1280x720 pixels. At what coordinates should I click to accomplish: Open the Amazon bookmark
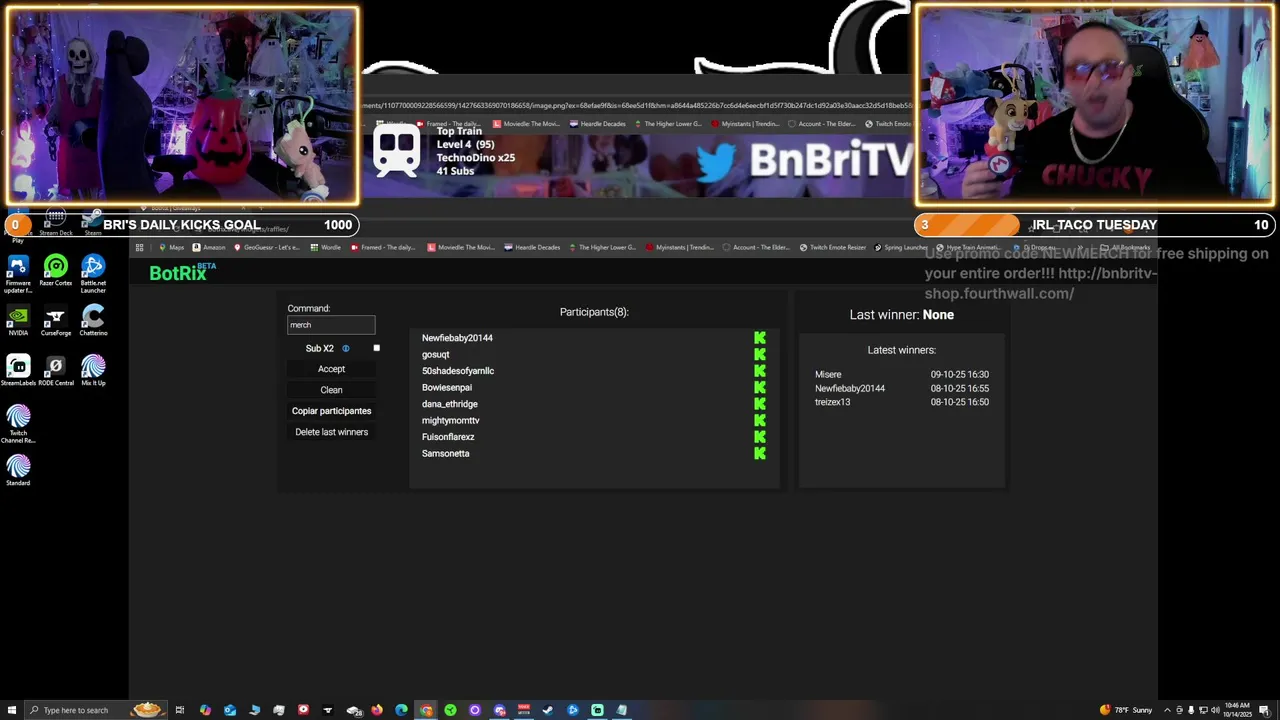209,248
